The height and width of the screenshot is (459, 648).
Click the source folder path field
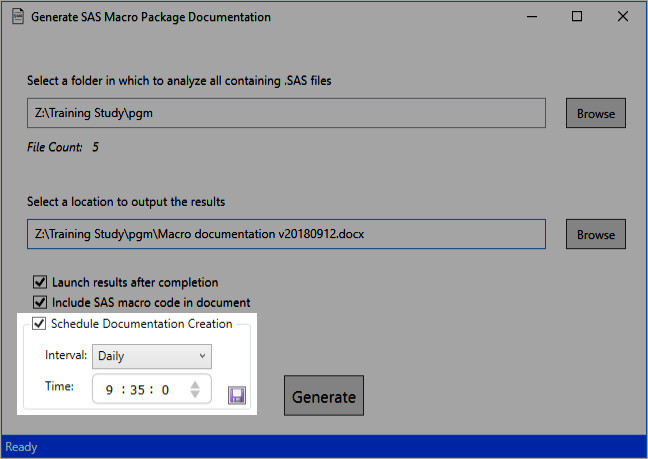[x=286, y=113]
